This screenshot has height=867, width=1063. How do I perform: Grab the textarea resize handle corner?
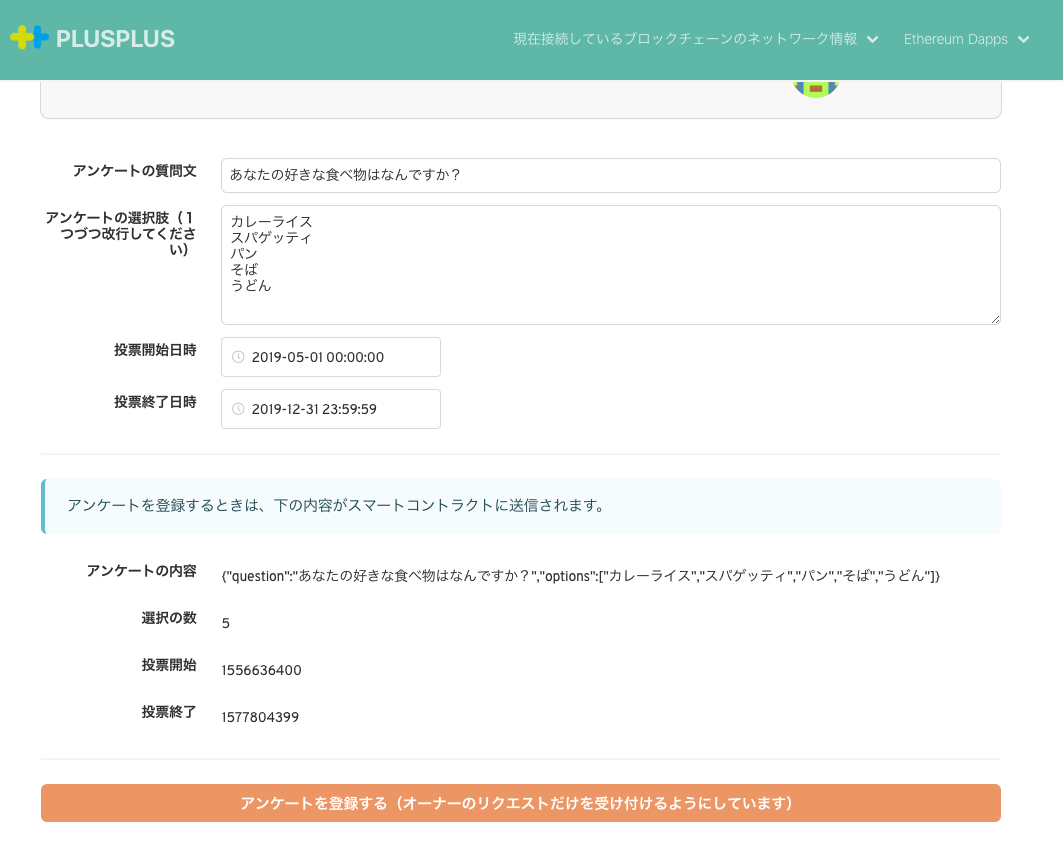point(995,319)
